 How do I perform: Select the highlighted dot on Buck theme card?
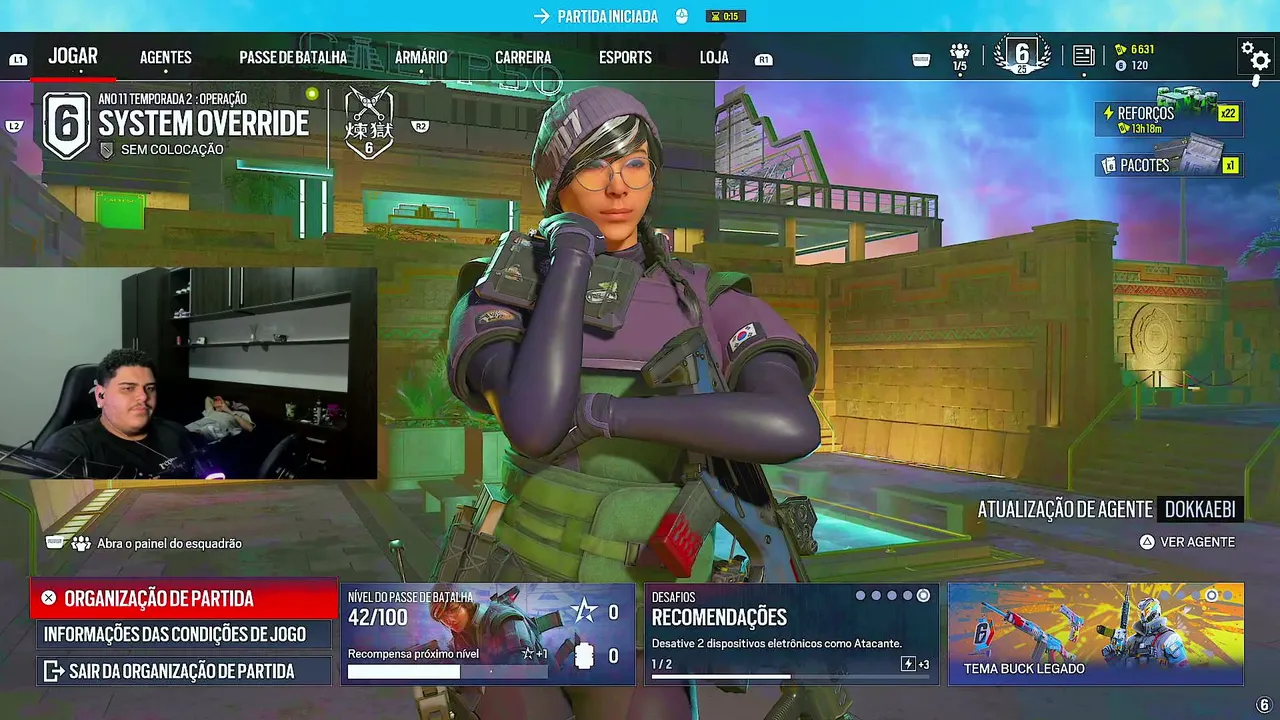tap(1212, 596)
